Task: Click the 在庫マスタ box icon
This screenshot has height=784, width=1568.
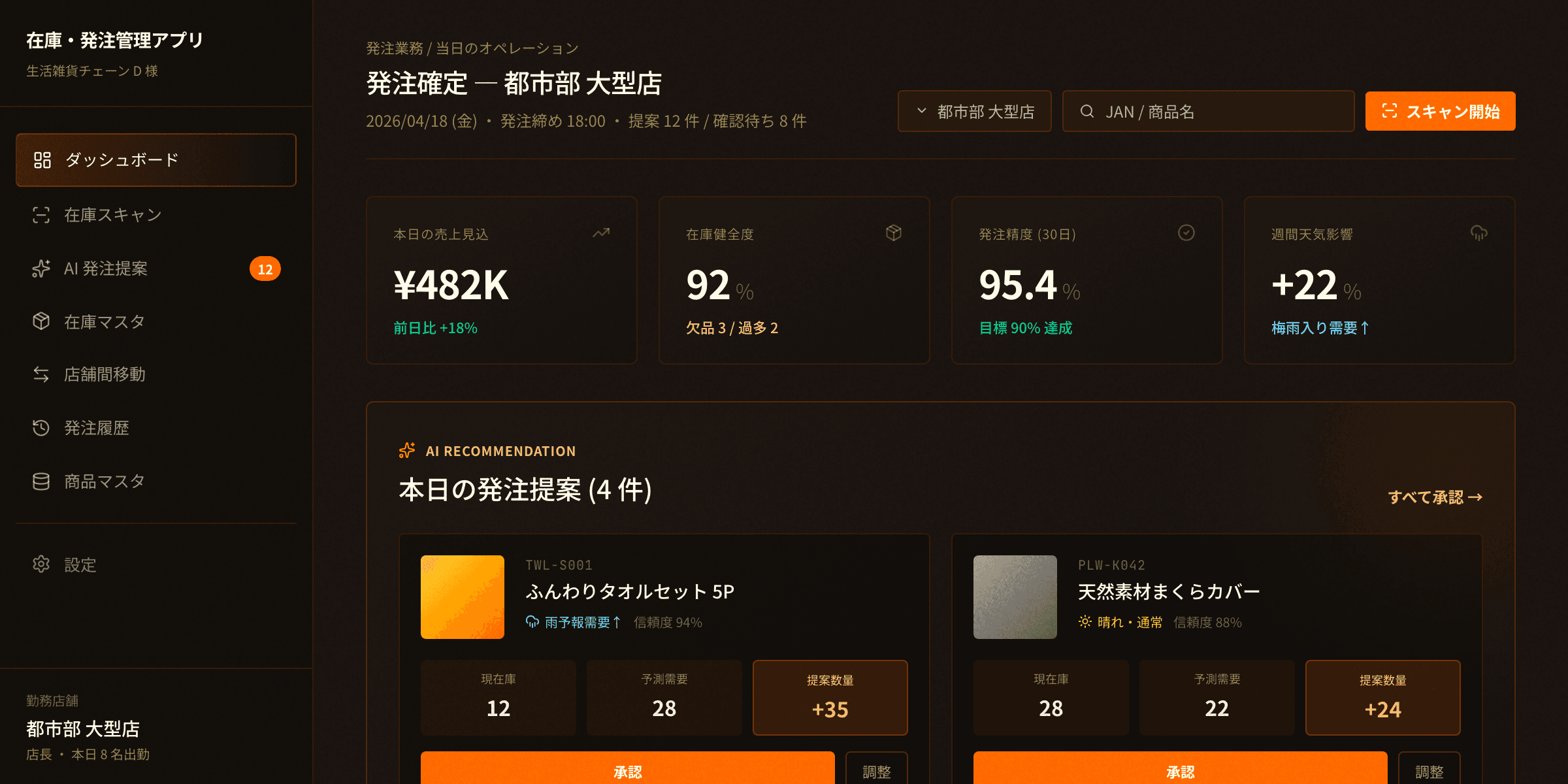Action: pyautogui.click(x=41, y=321)
